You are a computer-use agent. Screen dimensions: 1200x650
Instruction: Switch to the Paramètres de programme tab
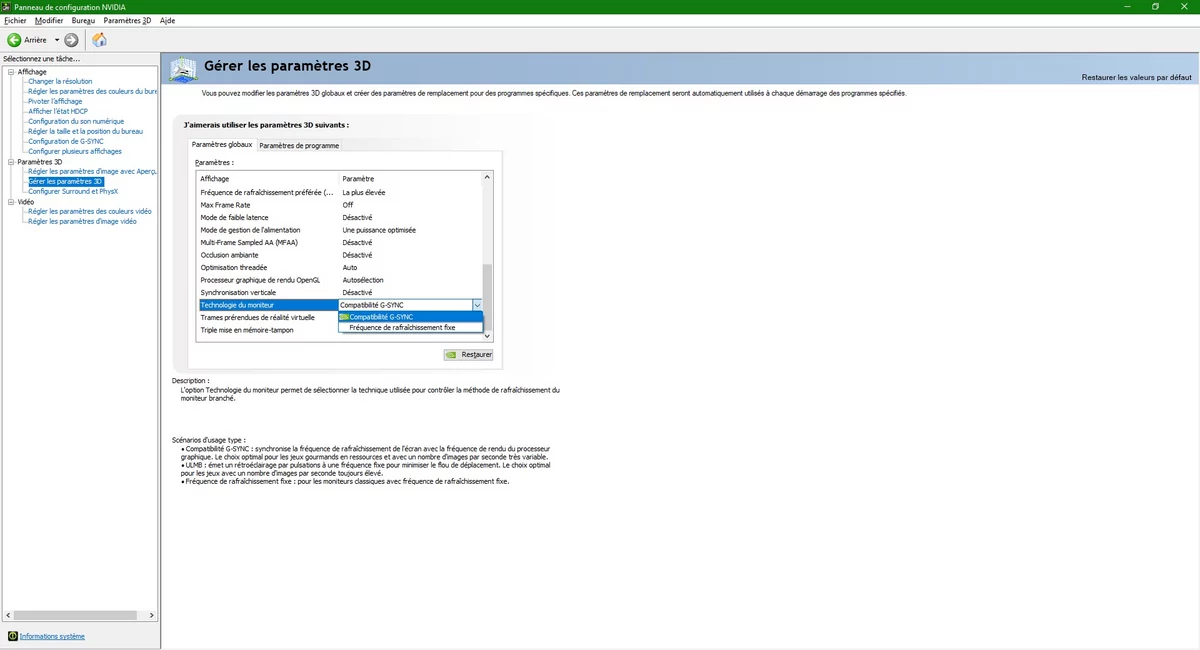coord(299,145)
